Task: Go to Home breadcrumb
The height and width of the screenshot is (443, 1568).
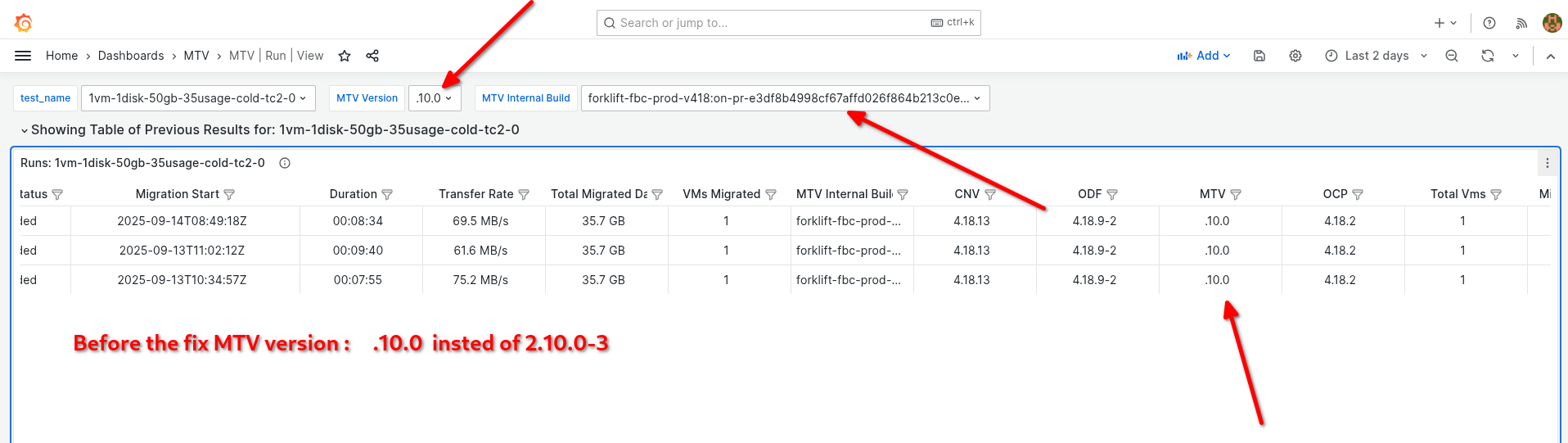Action: [x=61, y=56]
